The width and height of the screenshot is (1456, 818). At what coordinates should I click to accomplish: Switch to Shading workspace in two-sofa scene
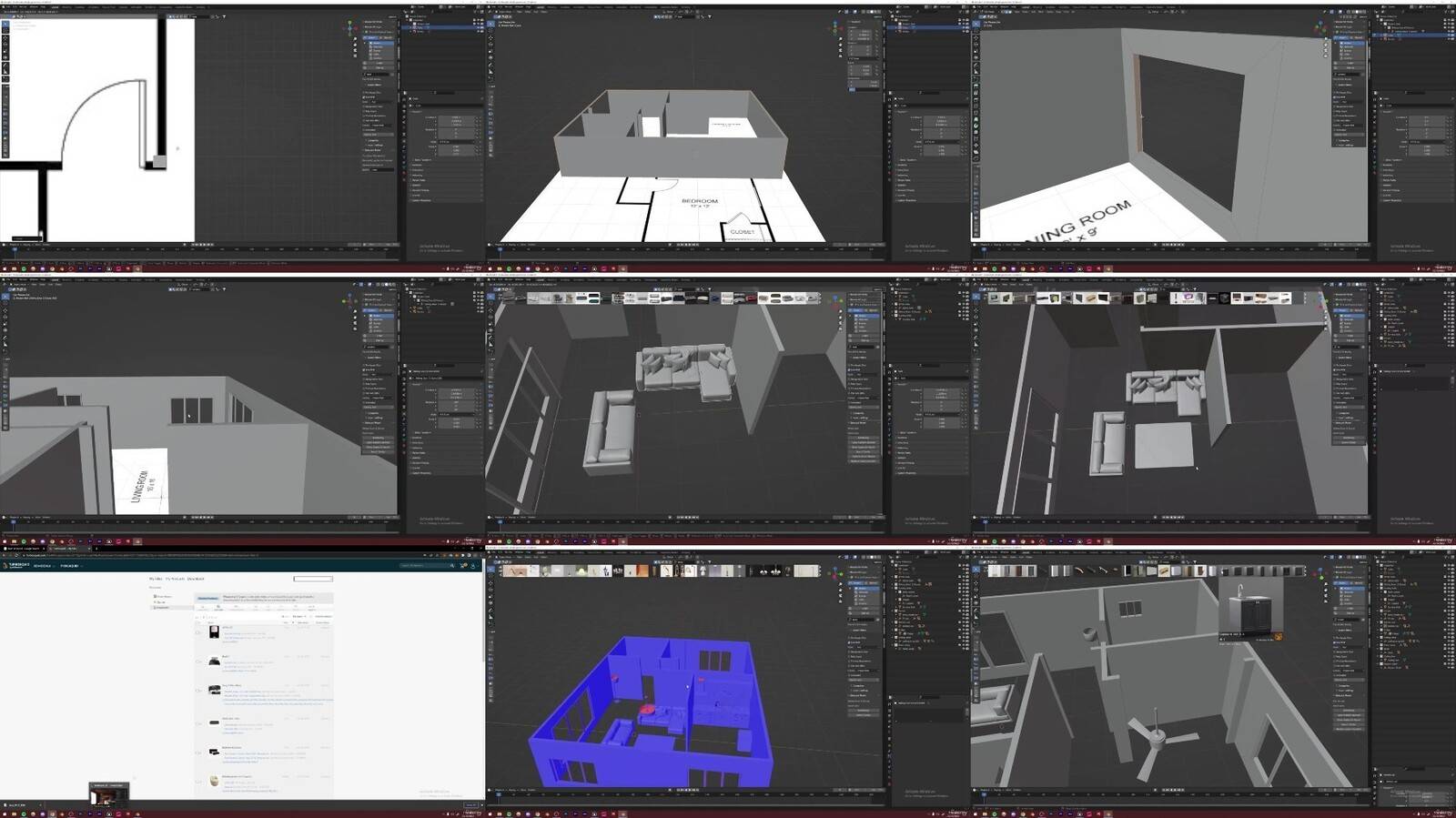(607, 279)
